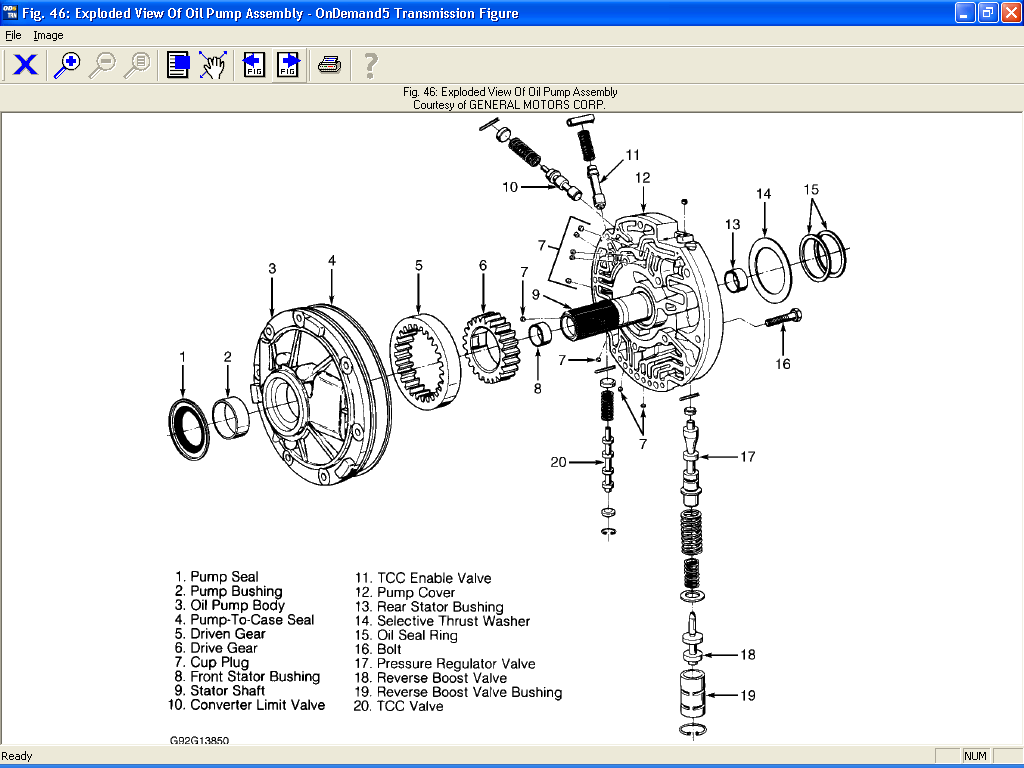The image size is (1024, 768).
Task: Click legend entry '16. Bolt'
Action: pos(378,650)
